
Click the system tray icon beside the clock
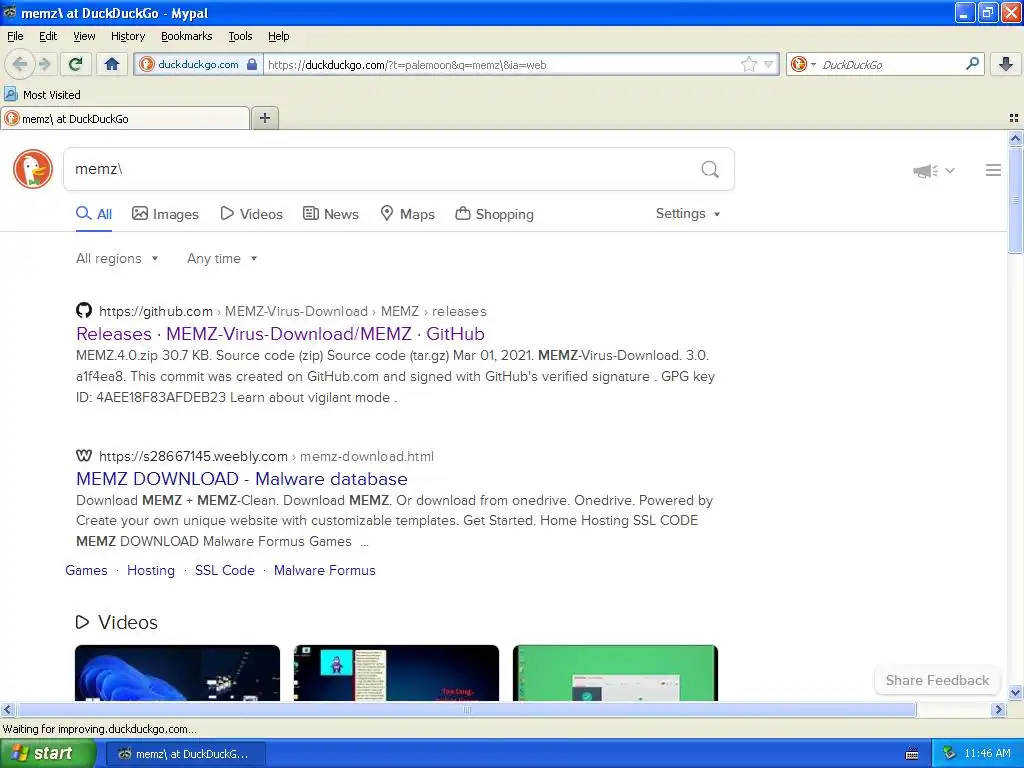950,754
